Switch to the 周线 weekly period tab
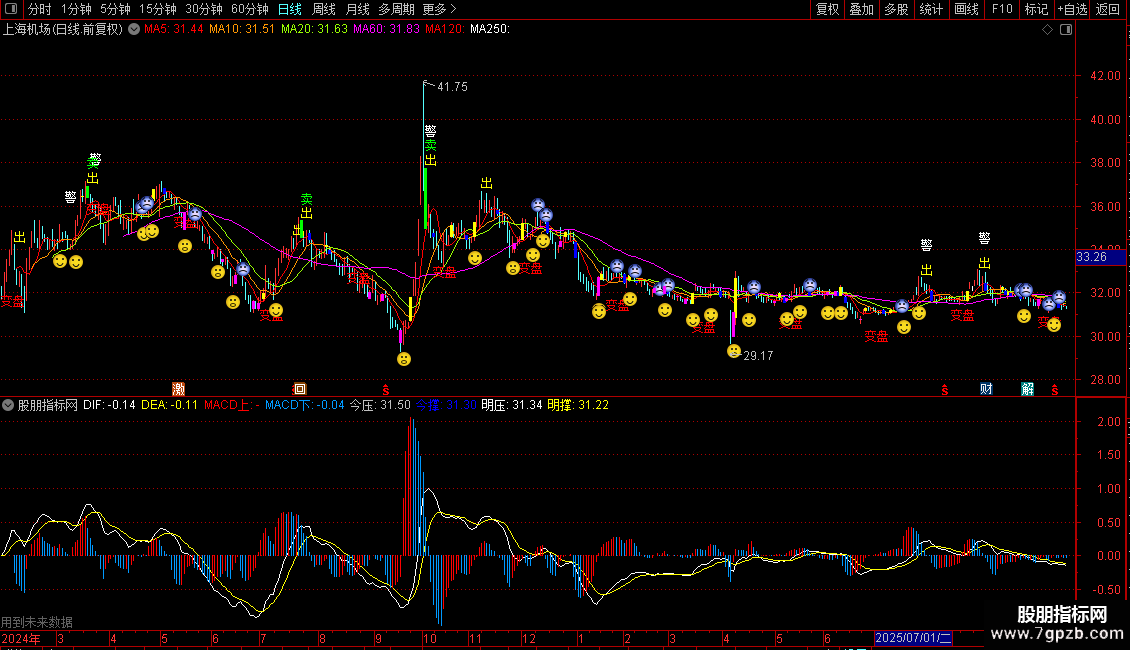The width and height of the screenshot is (1130, 650). 324,9
